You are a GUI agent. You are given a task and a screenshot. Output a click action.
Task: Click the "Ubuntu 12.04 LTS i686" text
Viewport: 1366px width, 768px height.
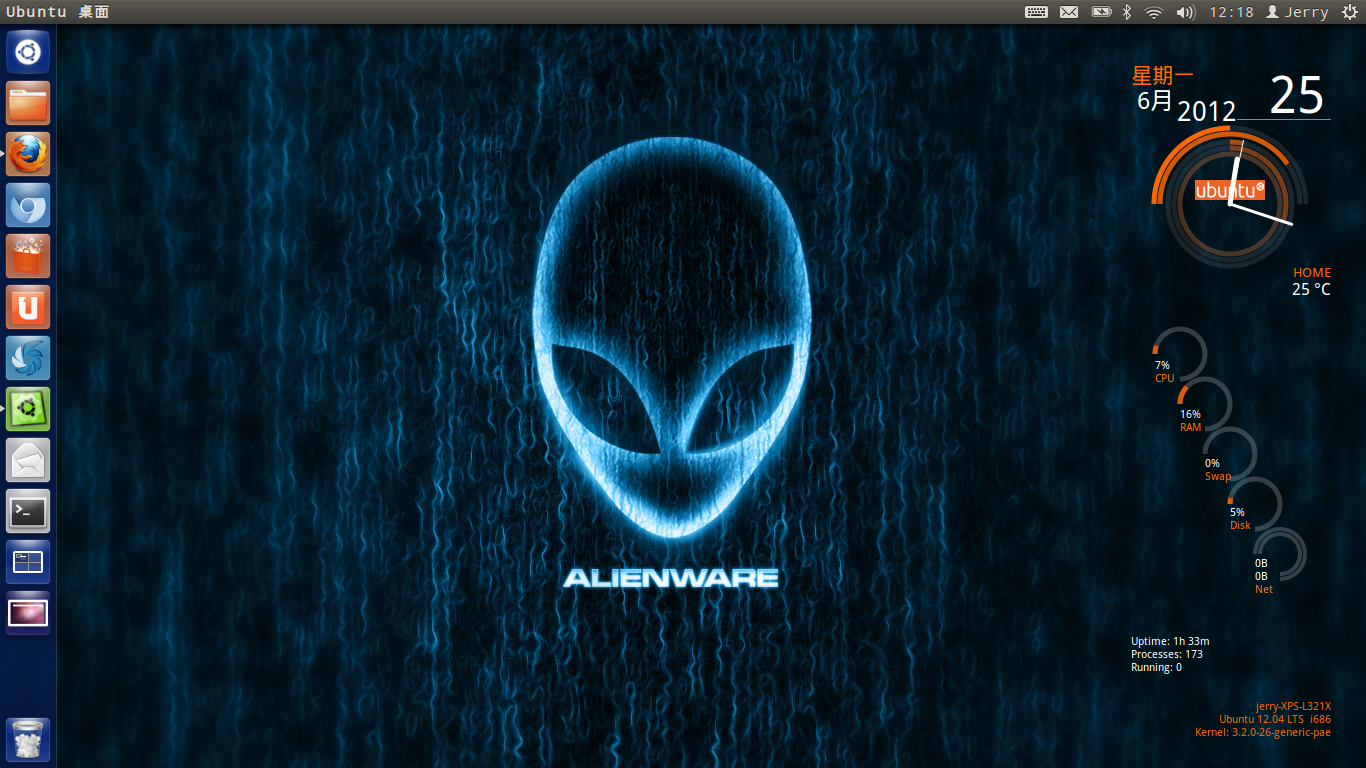tap(1275, 719)
